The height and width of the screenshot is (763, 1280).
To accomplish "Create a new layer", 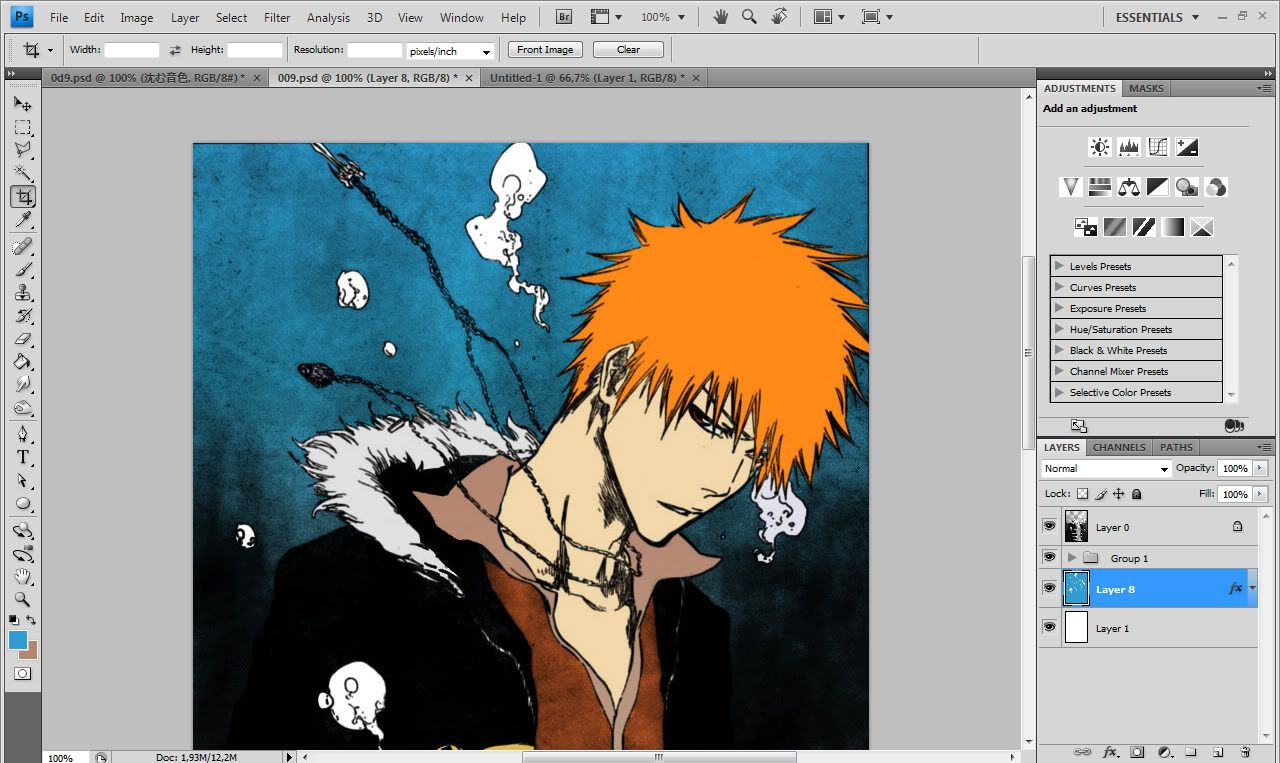I will 1218,751.
